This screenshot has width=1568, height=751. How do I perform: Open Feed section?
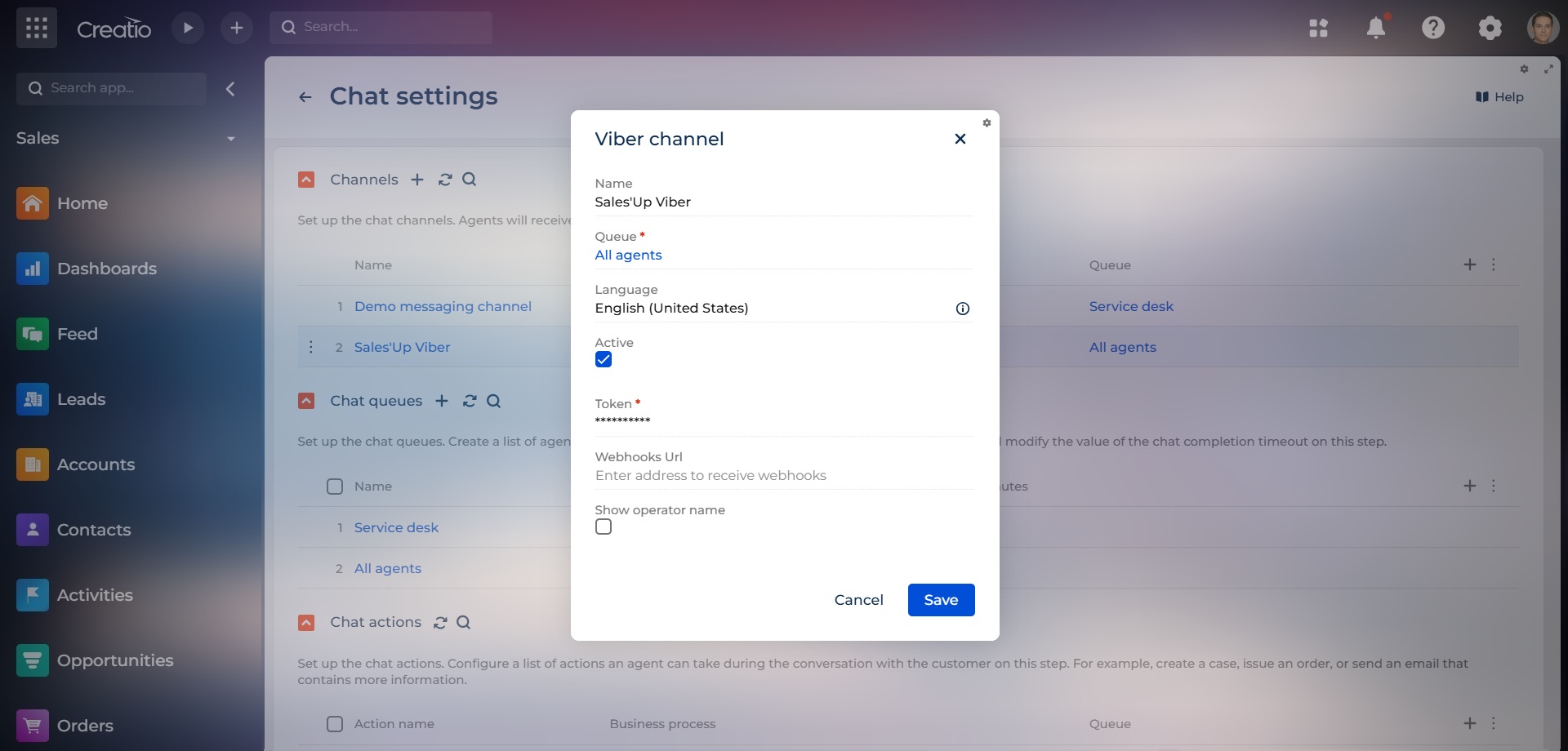[57, 334]
